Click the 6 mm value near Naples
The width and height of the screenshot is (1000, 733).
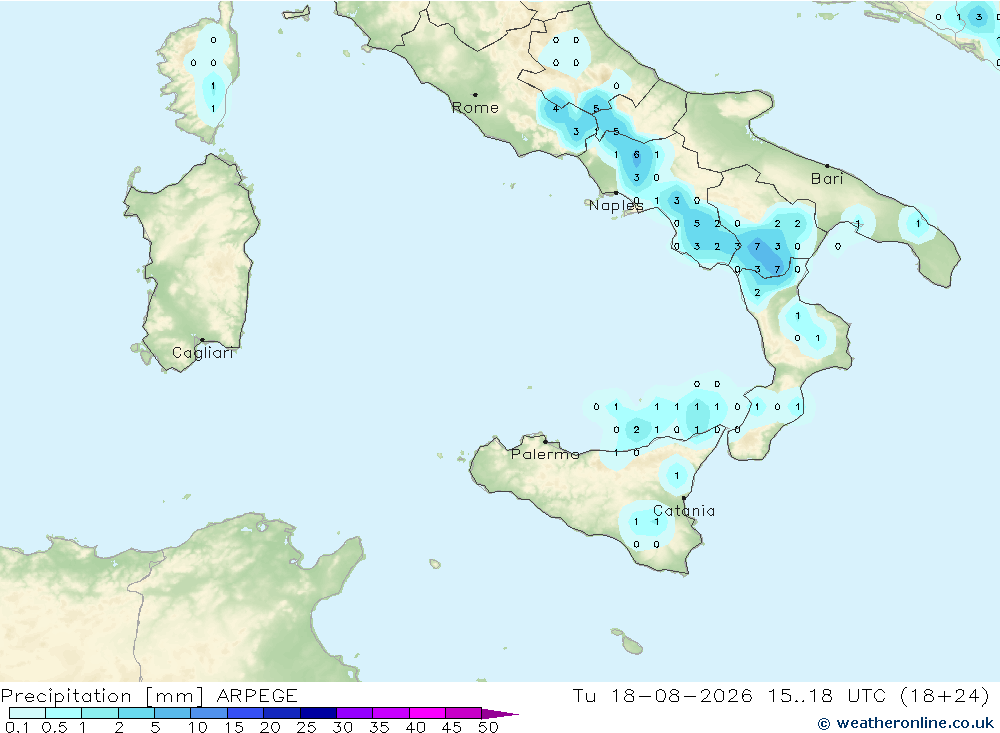point(636,155)
